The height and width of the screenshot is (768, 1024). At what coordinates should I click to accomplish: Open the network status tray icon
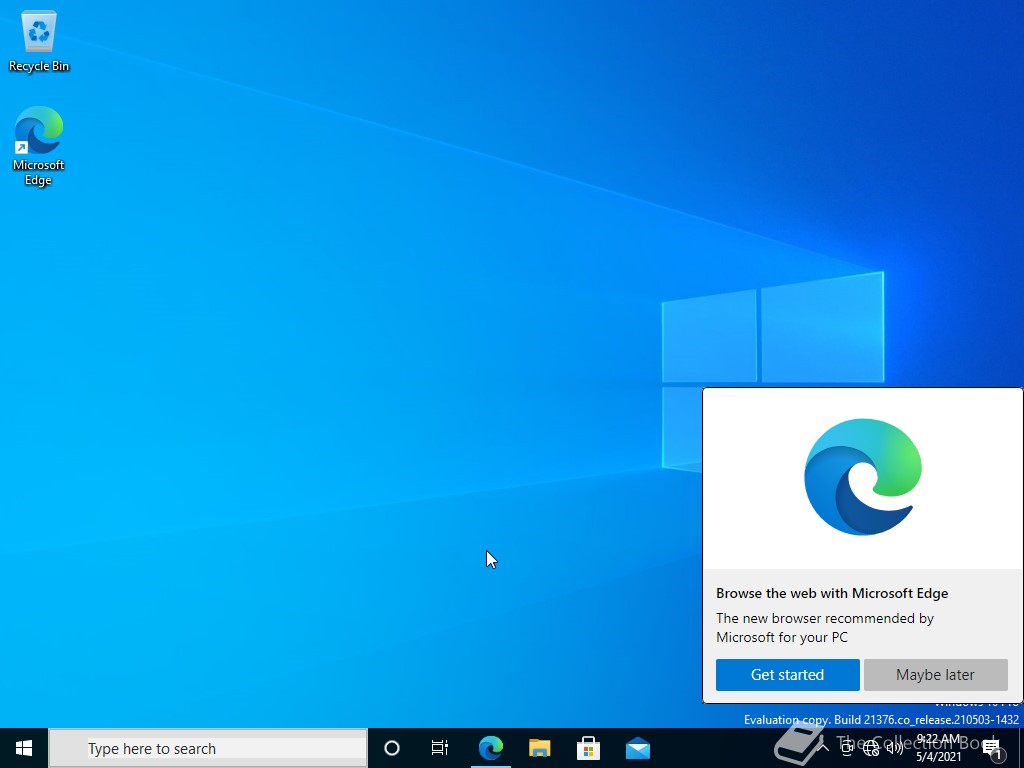point(871,748)
